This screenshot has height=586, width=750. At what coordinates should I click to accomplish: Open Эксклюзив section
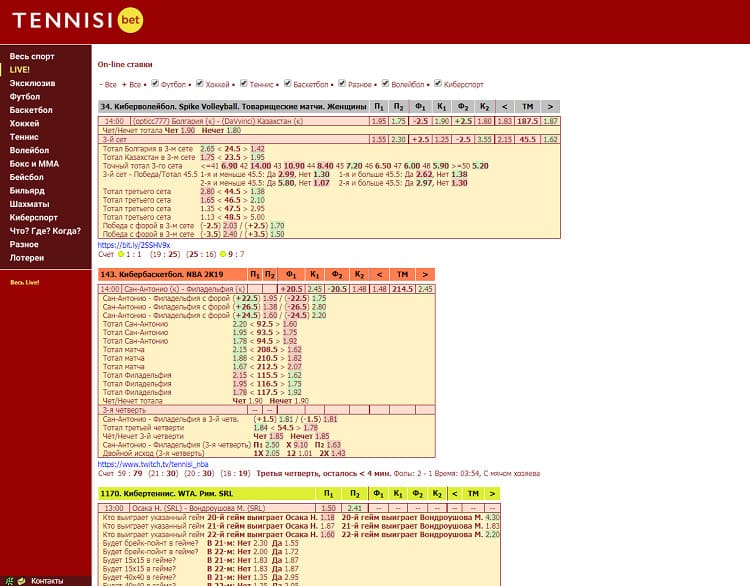click(33, 83)
